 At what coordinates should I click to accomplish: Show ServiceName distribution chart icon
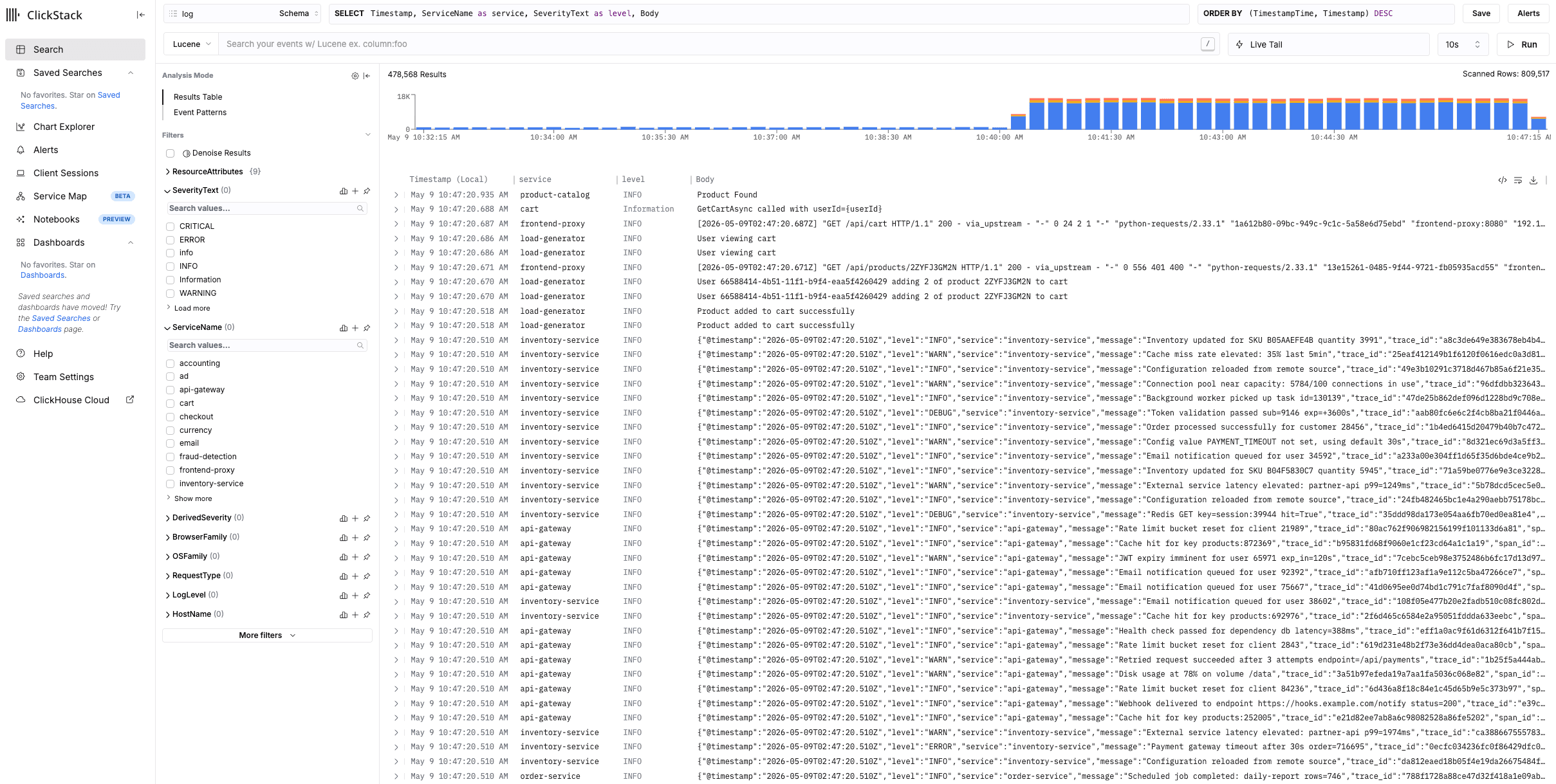pos(344,328)
